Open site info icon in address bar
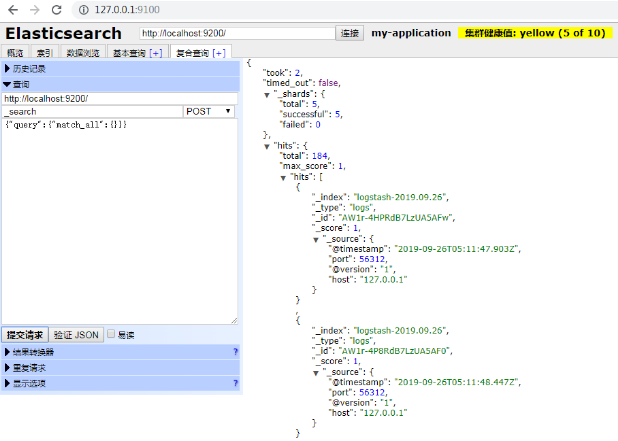618x441 pixels. [x=84, y=10]
